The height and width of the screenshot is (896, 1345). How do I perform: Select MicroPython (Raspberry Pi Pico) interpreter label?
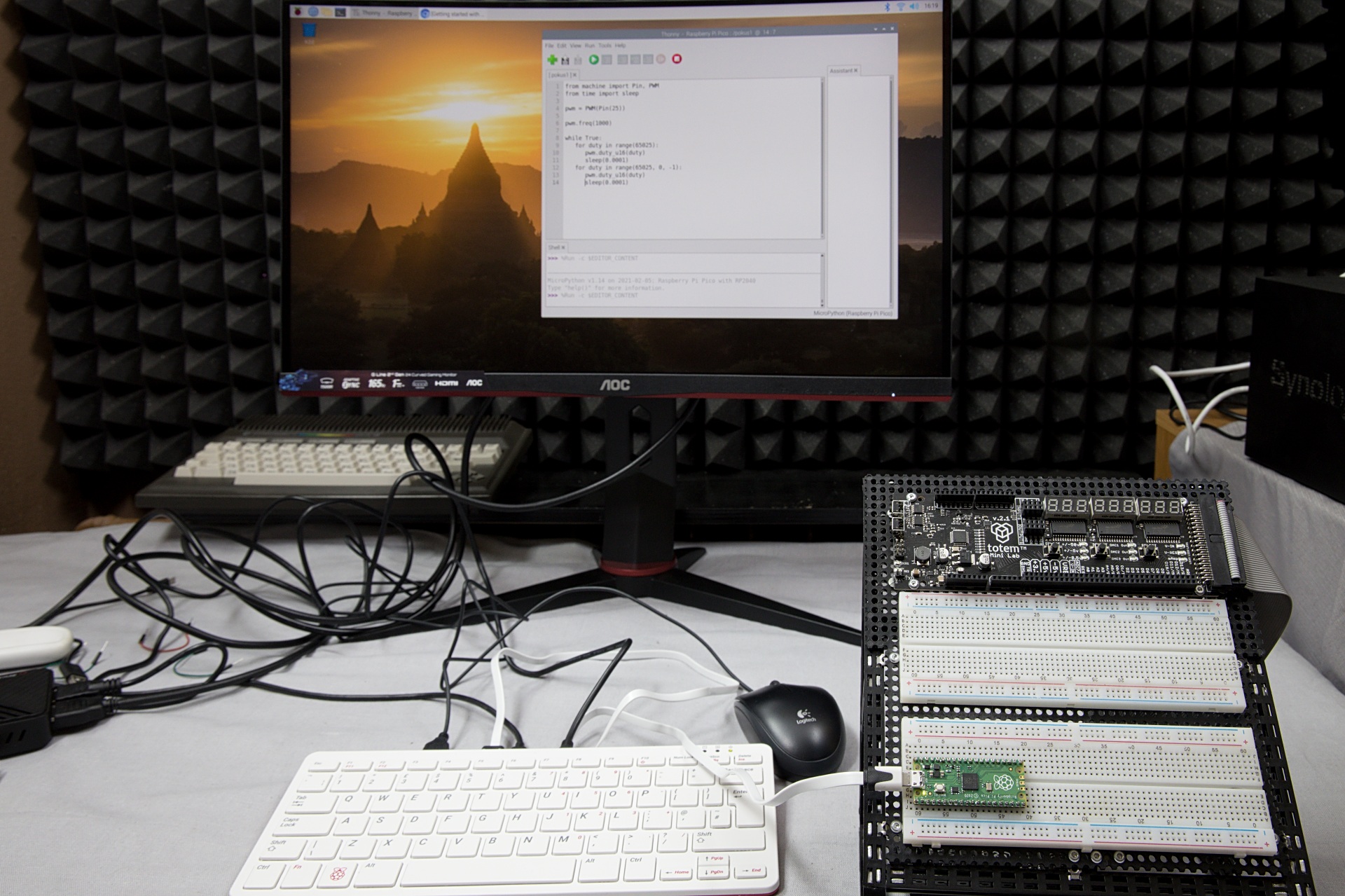853,313
